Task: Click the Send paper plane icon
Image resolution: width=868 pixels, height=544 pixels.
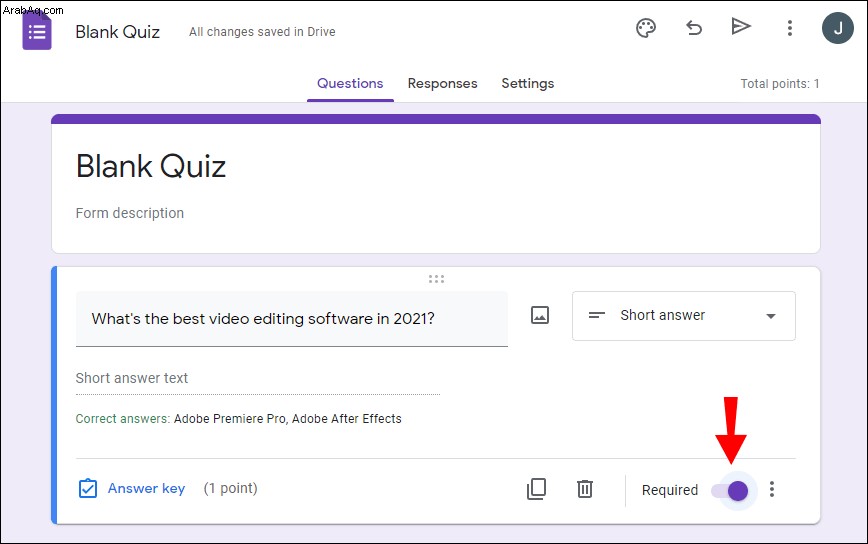Action: (x=741, y=26)
